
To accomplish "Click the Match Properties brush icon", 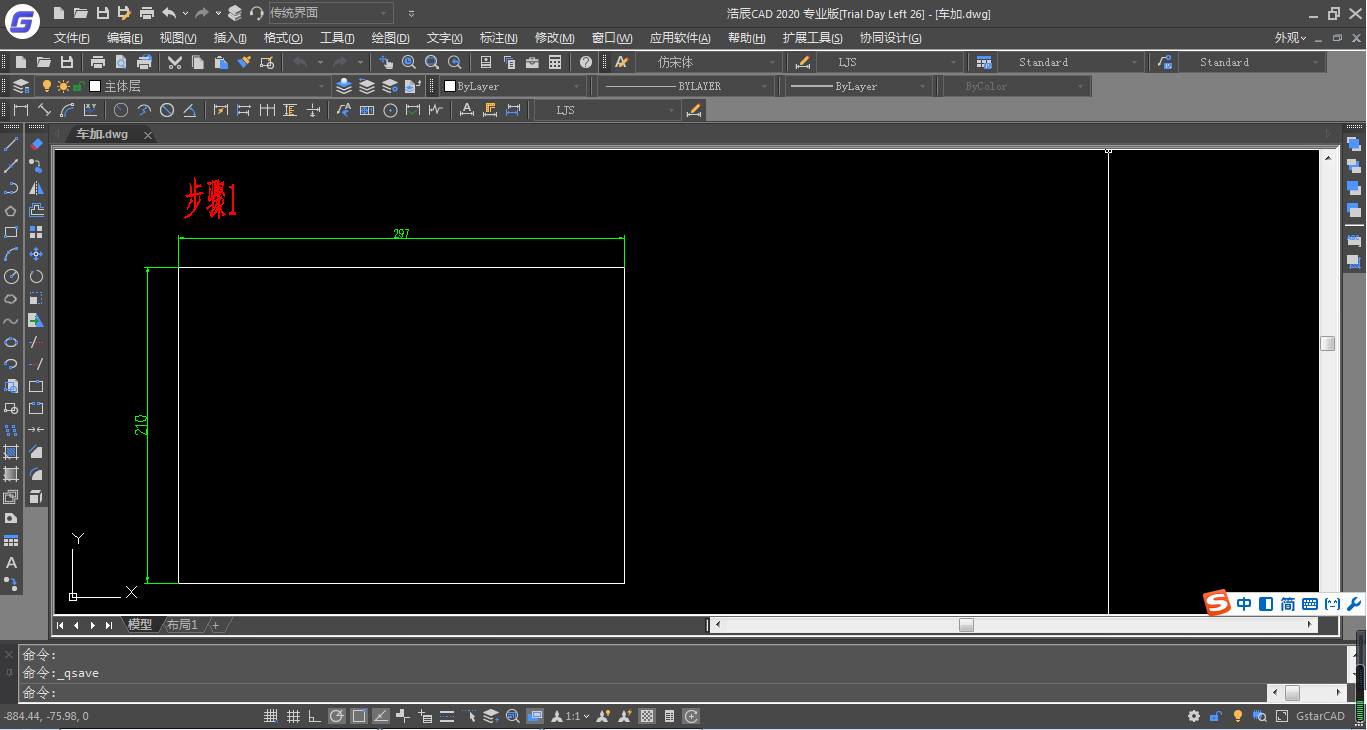I will 244,62.
